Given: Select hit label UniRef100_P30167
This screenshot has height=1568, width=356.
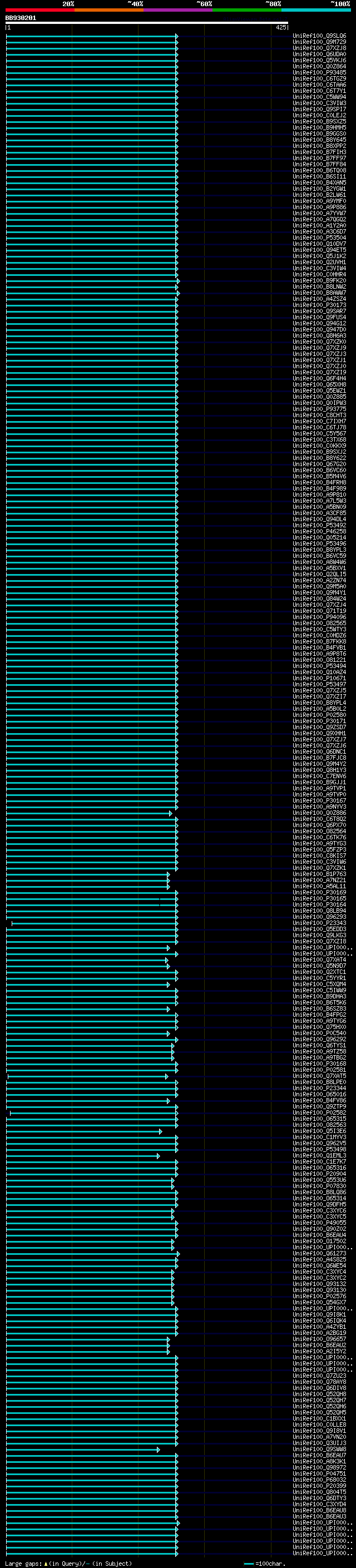Looking at the screenshot, I should tap(319, 801).
